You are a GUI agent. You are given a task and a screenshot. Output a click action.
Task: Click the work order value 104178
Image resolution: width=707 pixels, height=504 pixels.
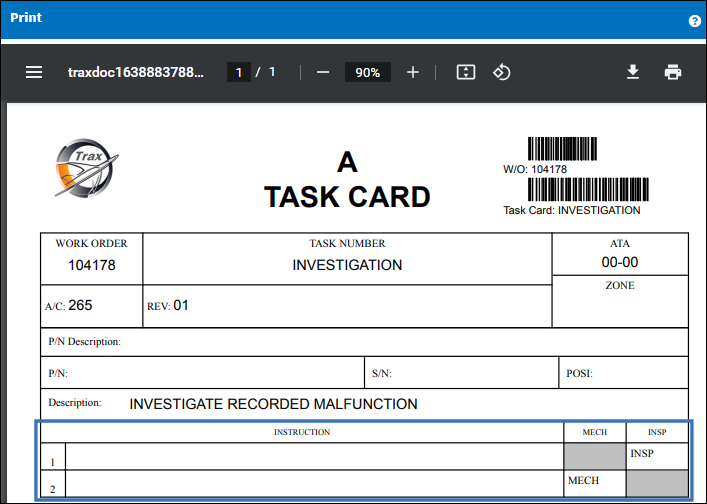(92, 265)
